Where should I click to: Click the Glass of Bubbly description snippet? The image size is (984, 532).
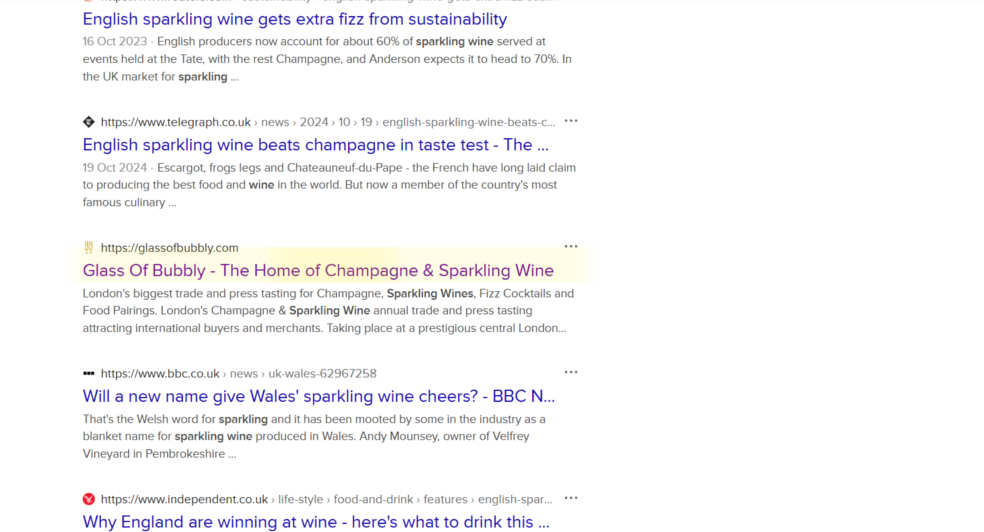(x=328, y=311)
